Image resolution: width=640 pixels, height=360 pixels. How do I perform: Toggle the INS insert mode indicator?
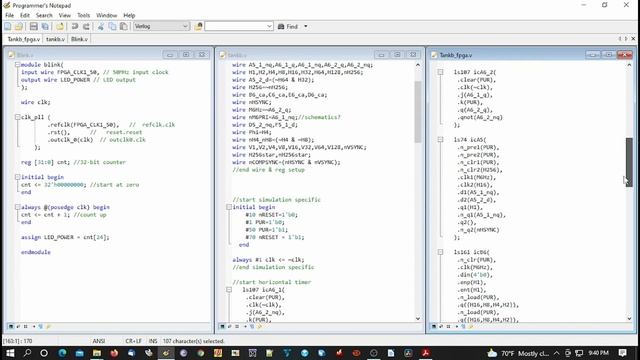tap(153, 341)
